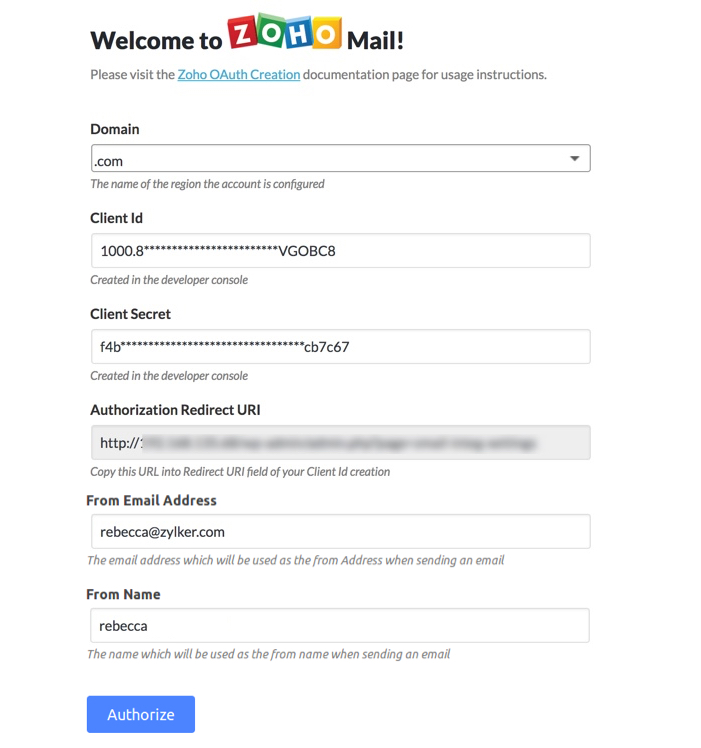Image resolution: width=701 pixels, height=748 pixels.
Task: Click the Authorization Redirect URI label
Action: pos(175,410)
